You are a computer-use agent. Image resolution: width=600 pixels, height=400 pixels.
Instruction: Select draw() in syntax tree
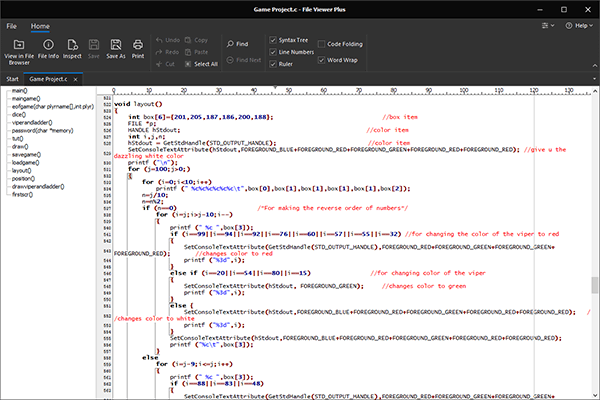click(20, 147)
